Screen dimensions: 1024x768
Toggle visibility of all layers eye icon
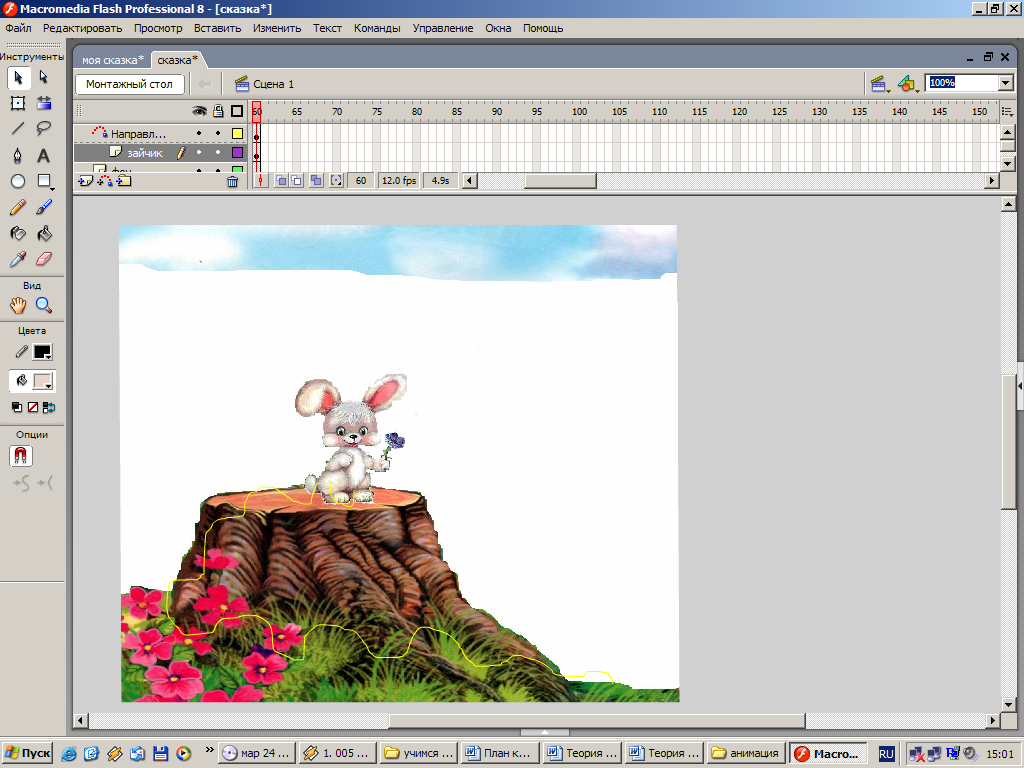pos(199,111)
